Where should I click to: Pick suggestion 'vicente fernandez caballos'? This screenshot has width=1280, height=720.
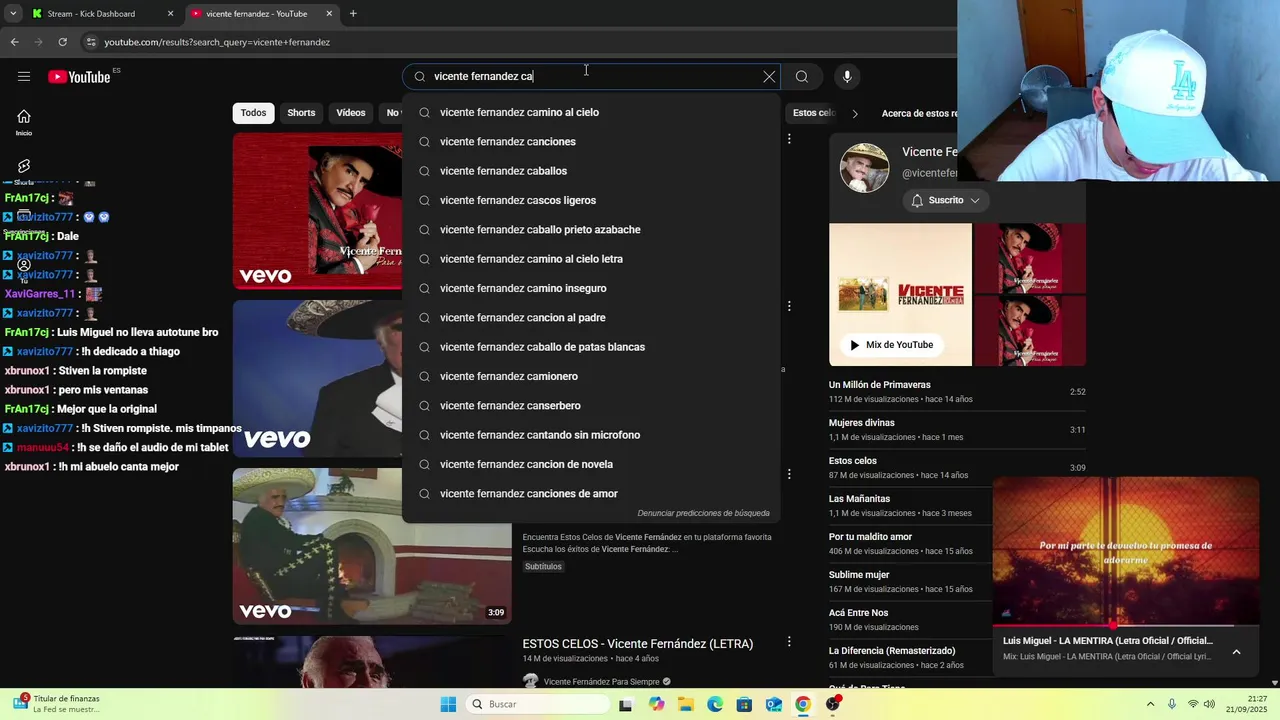coord(591,171)
